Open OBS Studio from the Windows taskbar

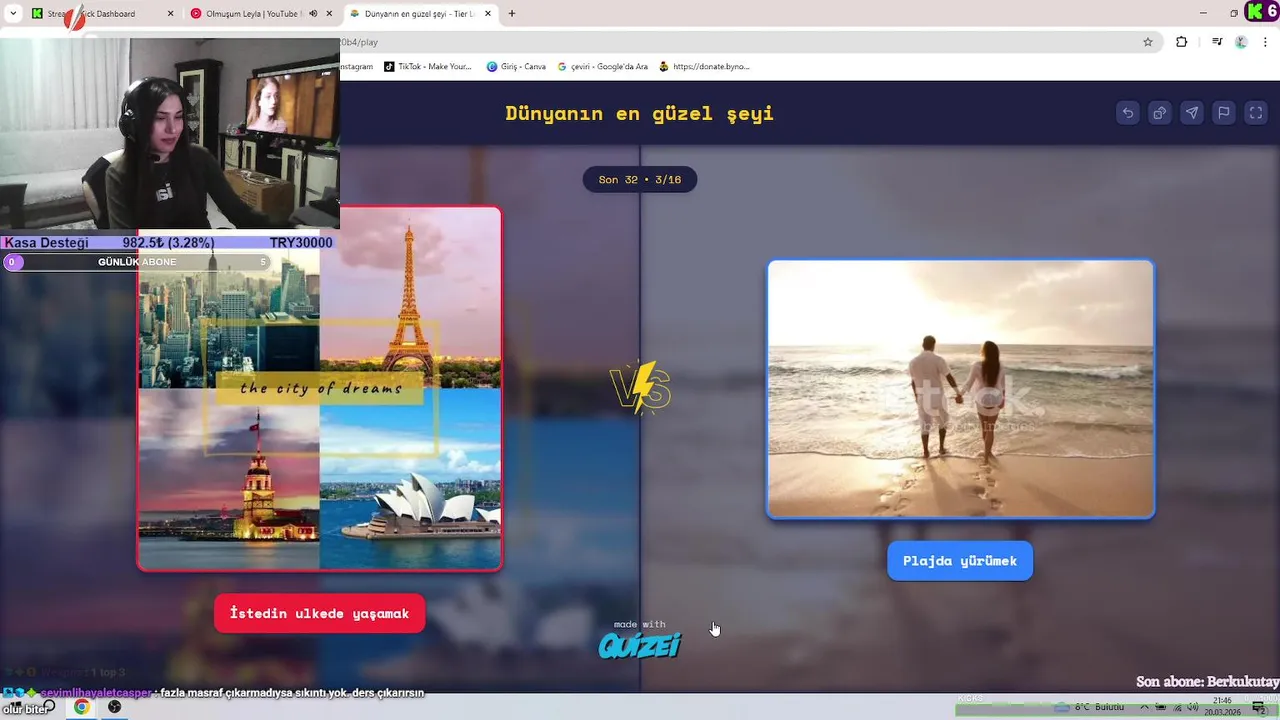coord(115,707)
